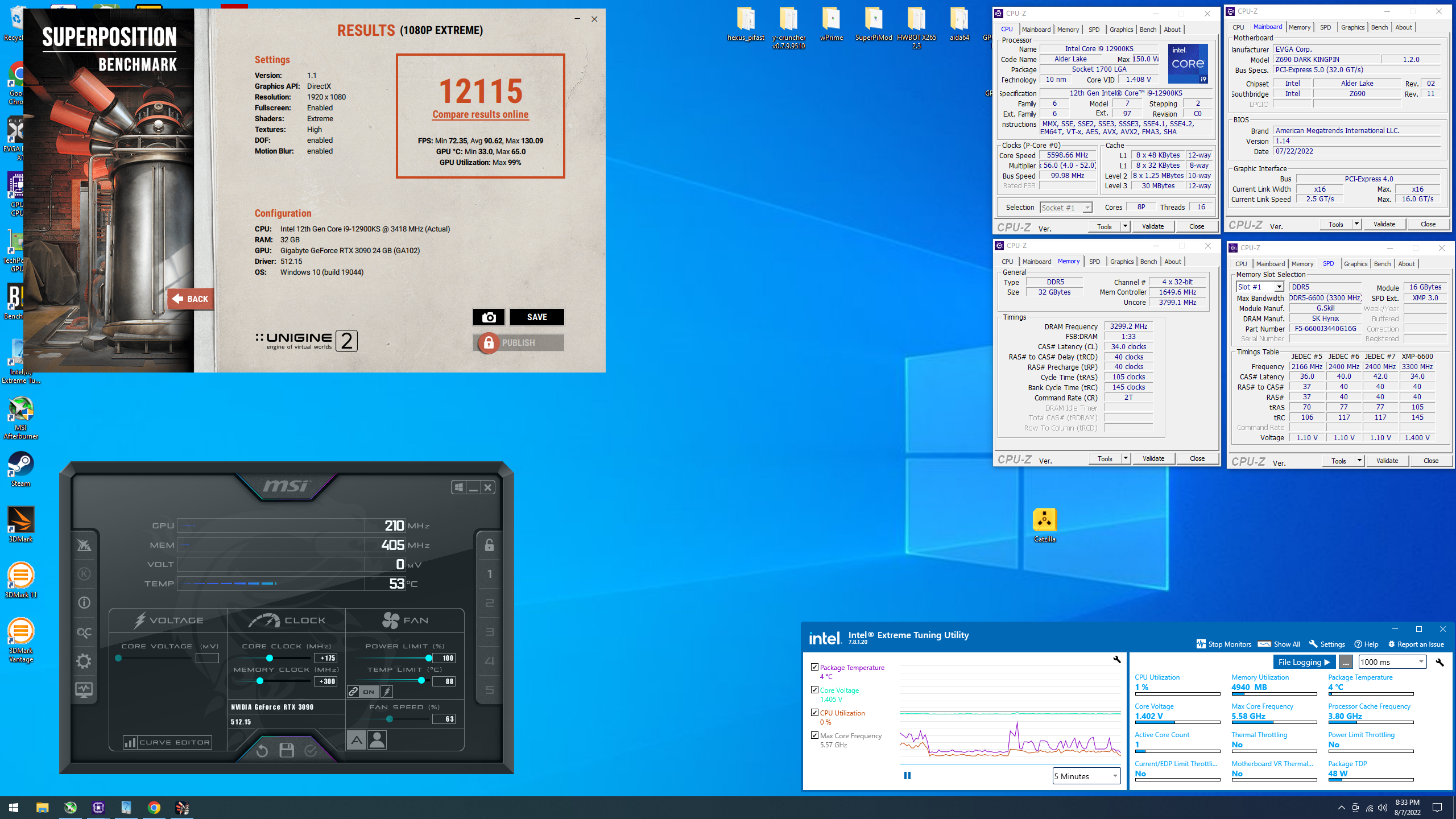
Task: Click Validate in CPU-Z Memory window
Action: click(x=1153, y=458)
